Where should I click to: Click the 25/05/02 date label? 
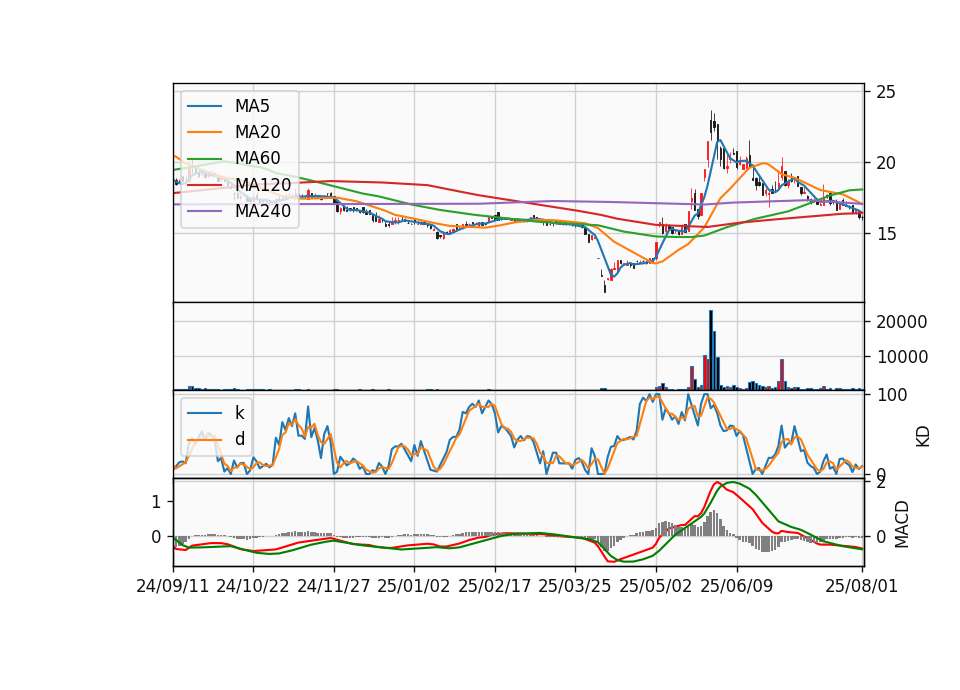tap(656, 586)
